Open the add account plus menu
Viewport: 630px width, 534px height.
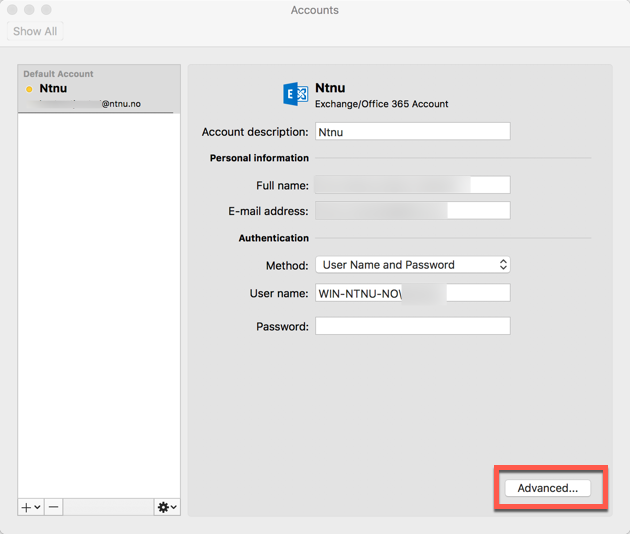(x=31, y=507)
